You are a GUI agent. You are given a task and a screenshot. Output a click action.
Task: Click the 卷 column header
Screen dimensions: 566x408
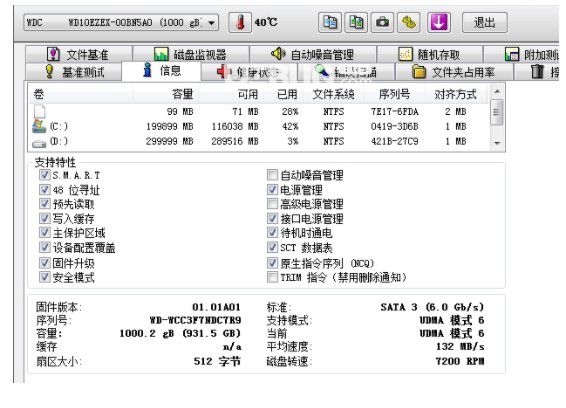81,94
